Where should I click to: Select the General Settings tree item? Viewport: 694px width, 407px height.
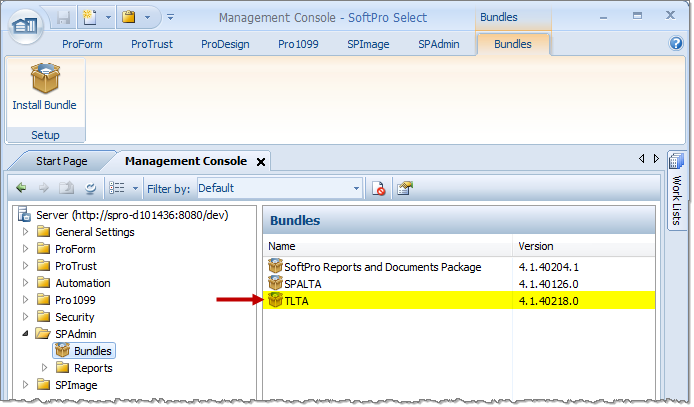[x=95, y=232]
